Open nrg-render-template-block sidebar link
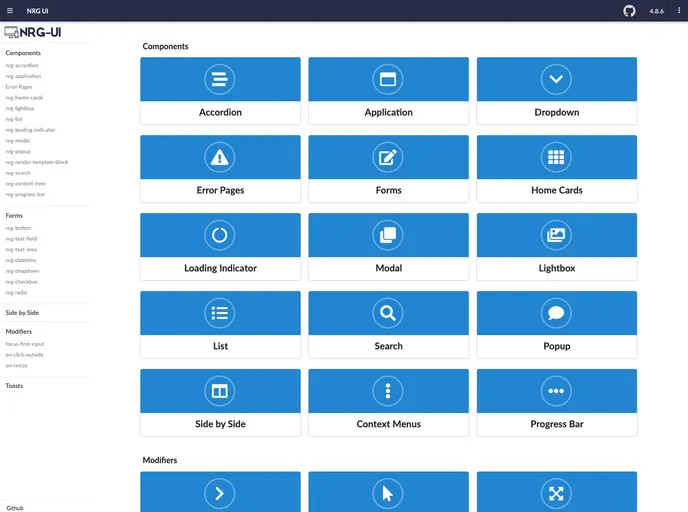This screenshot has height=512, width=688. click(x=37, y=162)
